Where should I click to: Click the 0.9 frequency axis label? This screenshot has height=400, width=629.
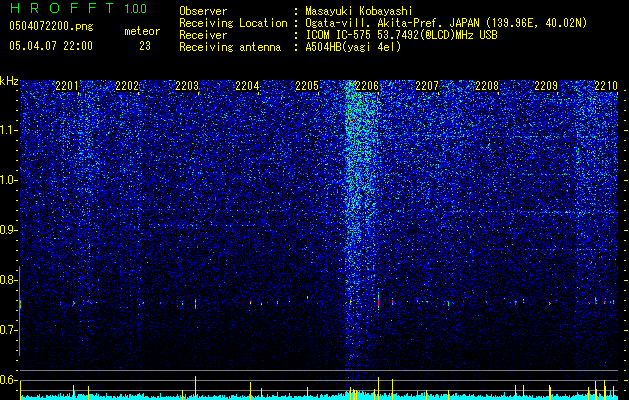8,230
